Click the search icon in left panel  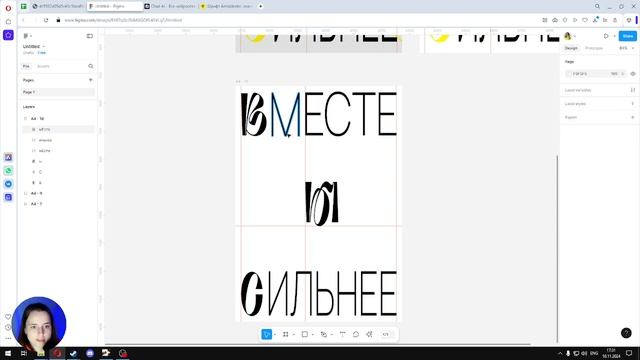[91, 66]
